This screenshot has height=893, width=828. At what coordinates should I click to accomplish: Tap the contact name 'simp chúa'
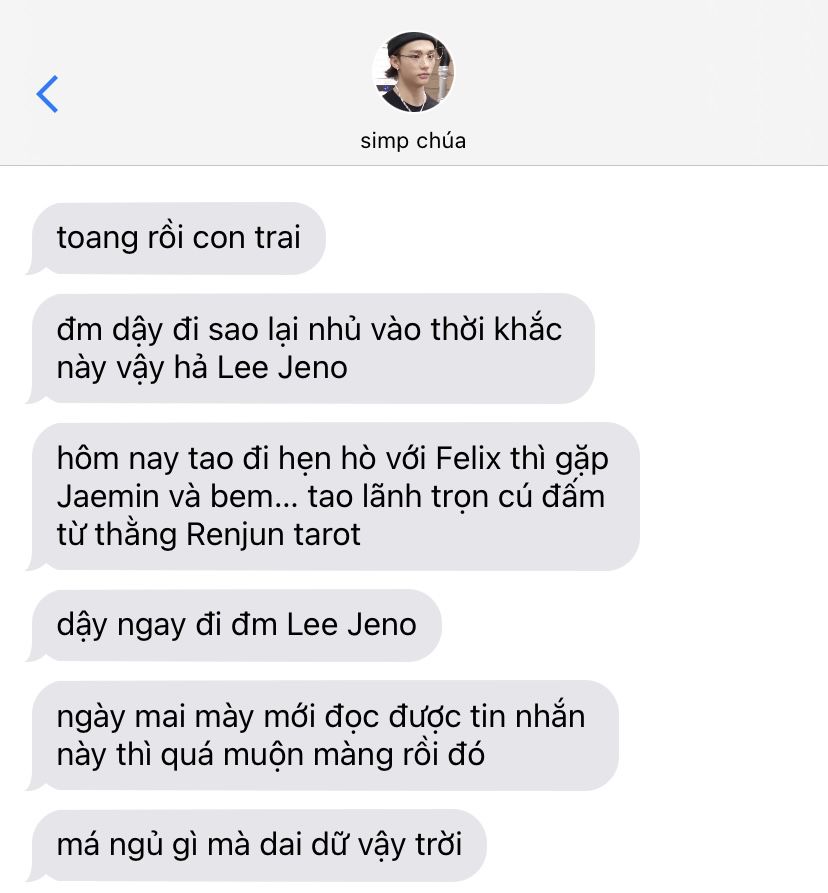[x=413, y=141]
